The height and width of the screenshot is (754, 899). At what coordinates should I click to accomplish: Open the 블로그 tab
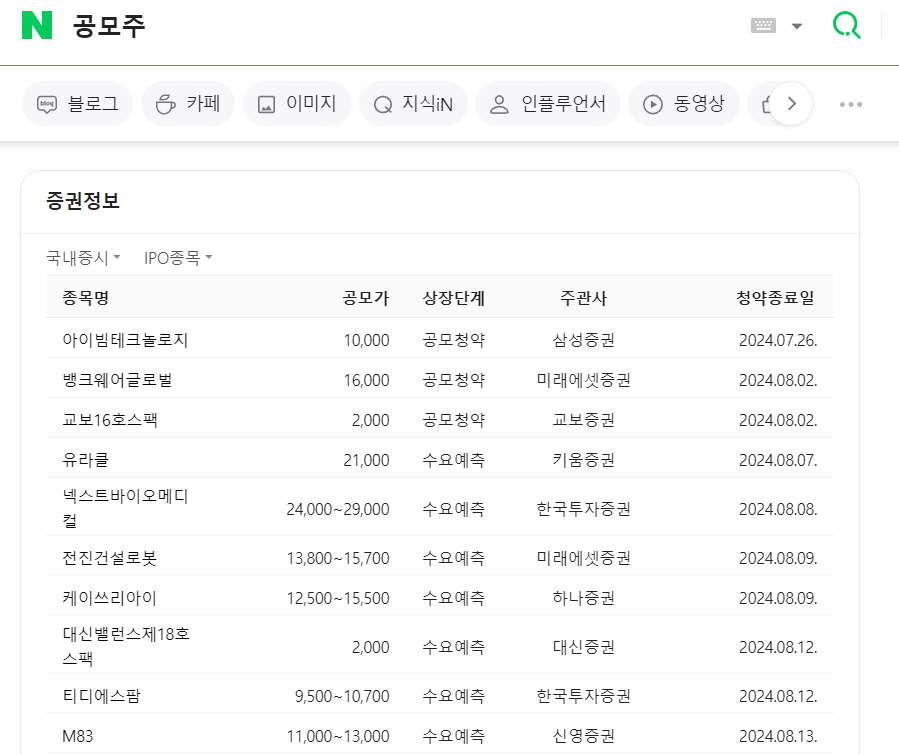click(x=77, y=104)
